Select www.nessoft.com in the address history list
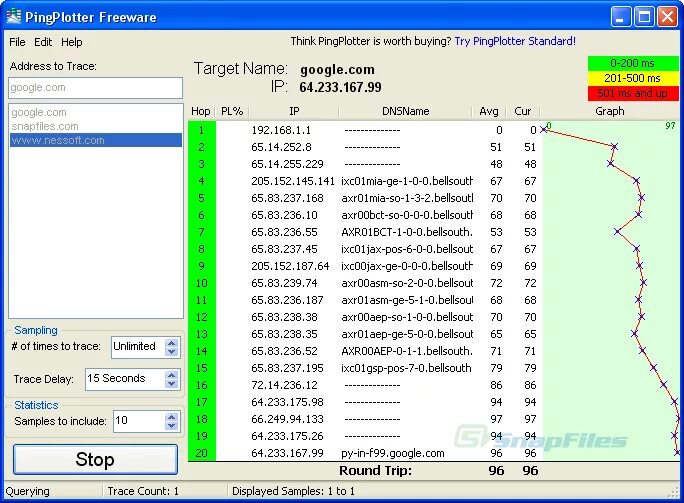This screenshot has height=503, width=684. pyautogui.click(x=96, y=140)
